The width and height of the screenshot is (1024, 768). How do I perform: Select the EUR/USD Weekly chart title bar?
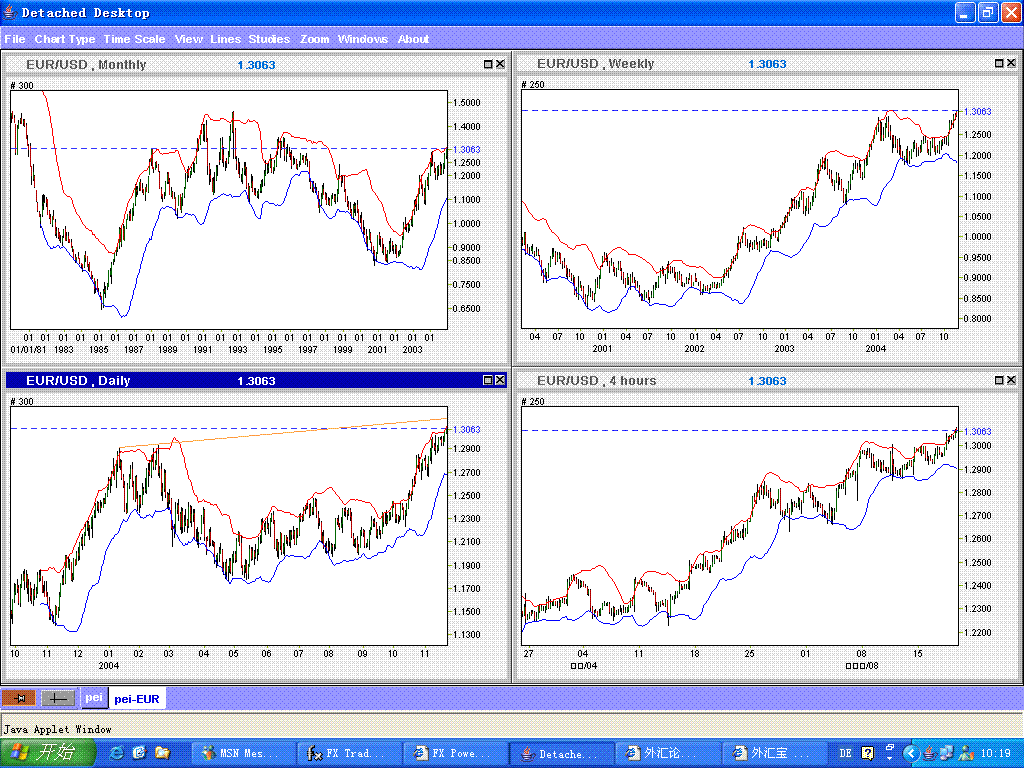tap(767, 63)
